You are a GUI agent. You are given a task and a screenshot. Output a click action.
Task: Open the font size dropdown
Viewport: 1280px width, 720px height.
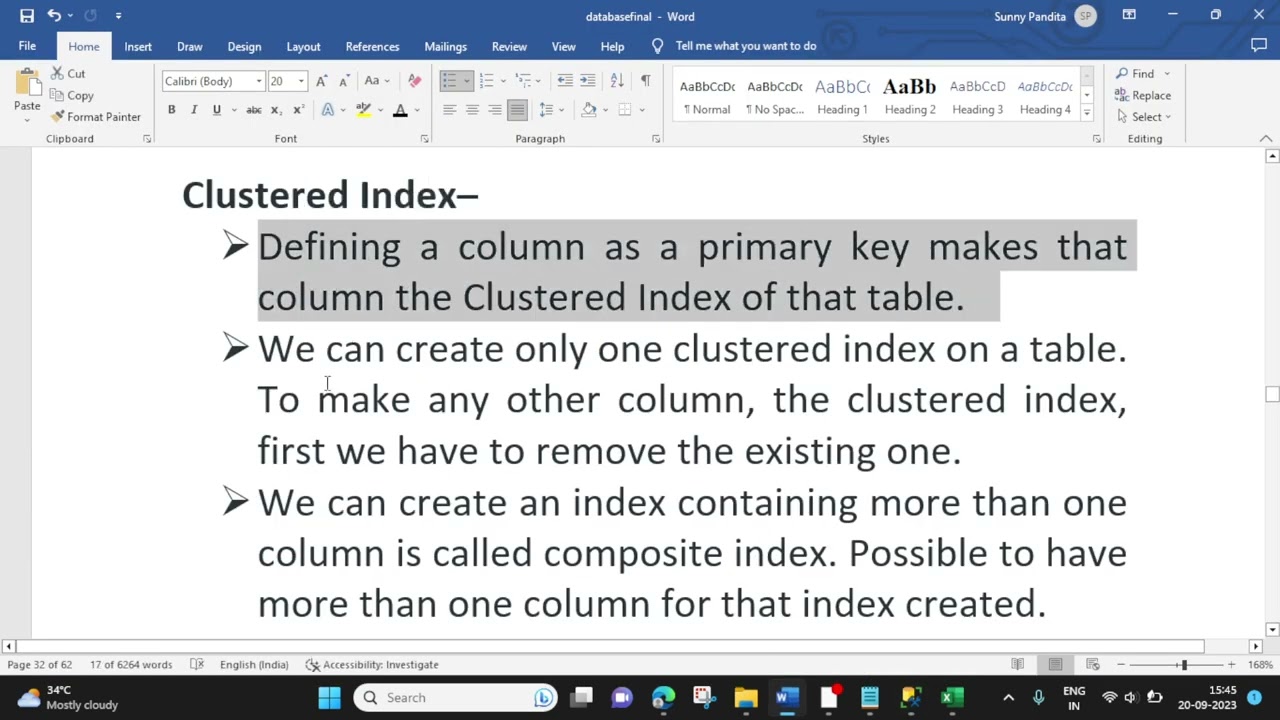tap(301, 81)
